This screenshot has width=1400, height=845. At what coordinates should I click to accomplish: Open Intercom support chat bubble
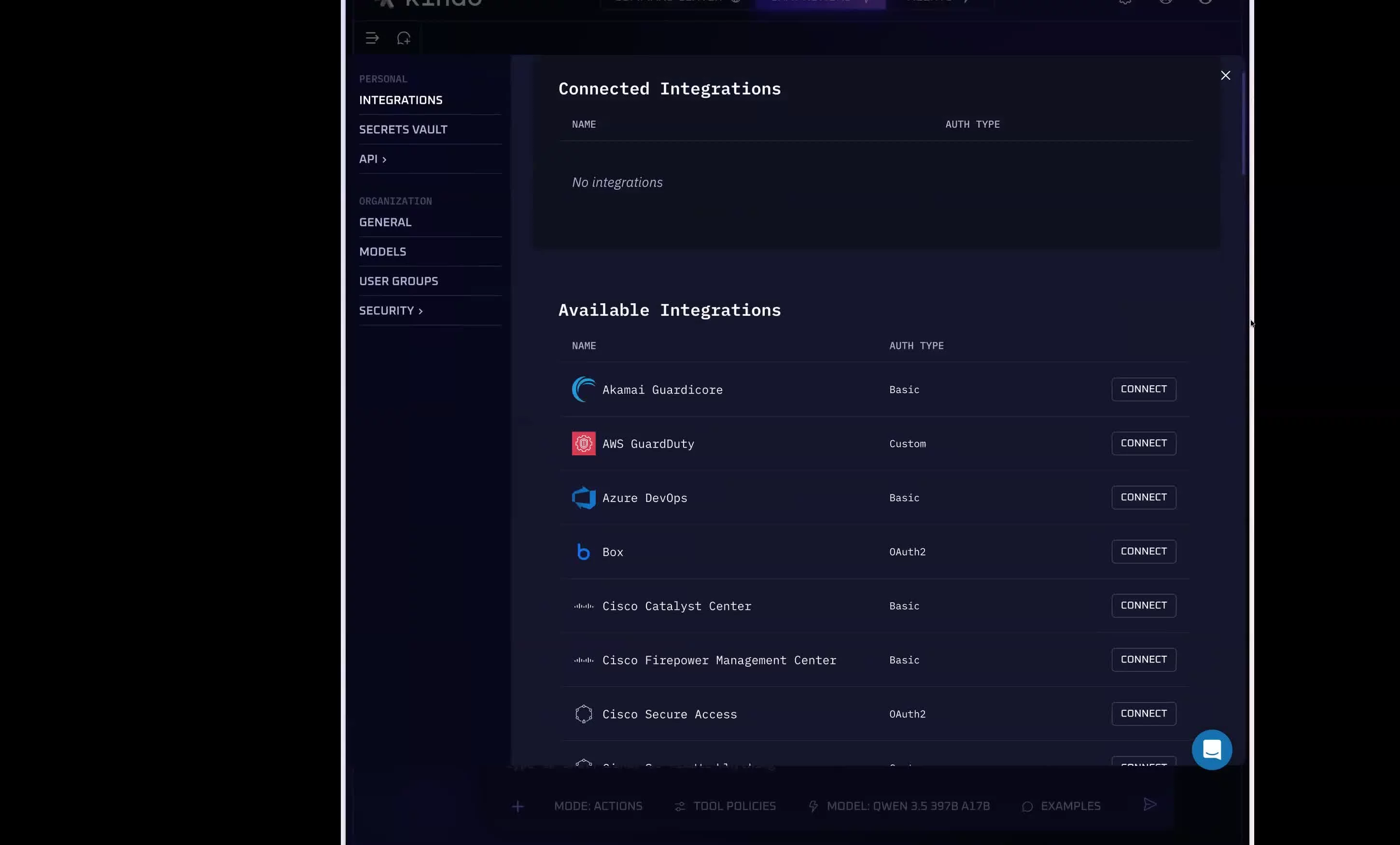click(x=1211, y=749)
